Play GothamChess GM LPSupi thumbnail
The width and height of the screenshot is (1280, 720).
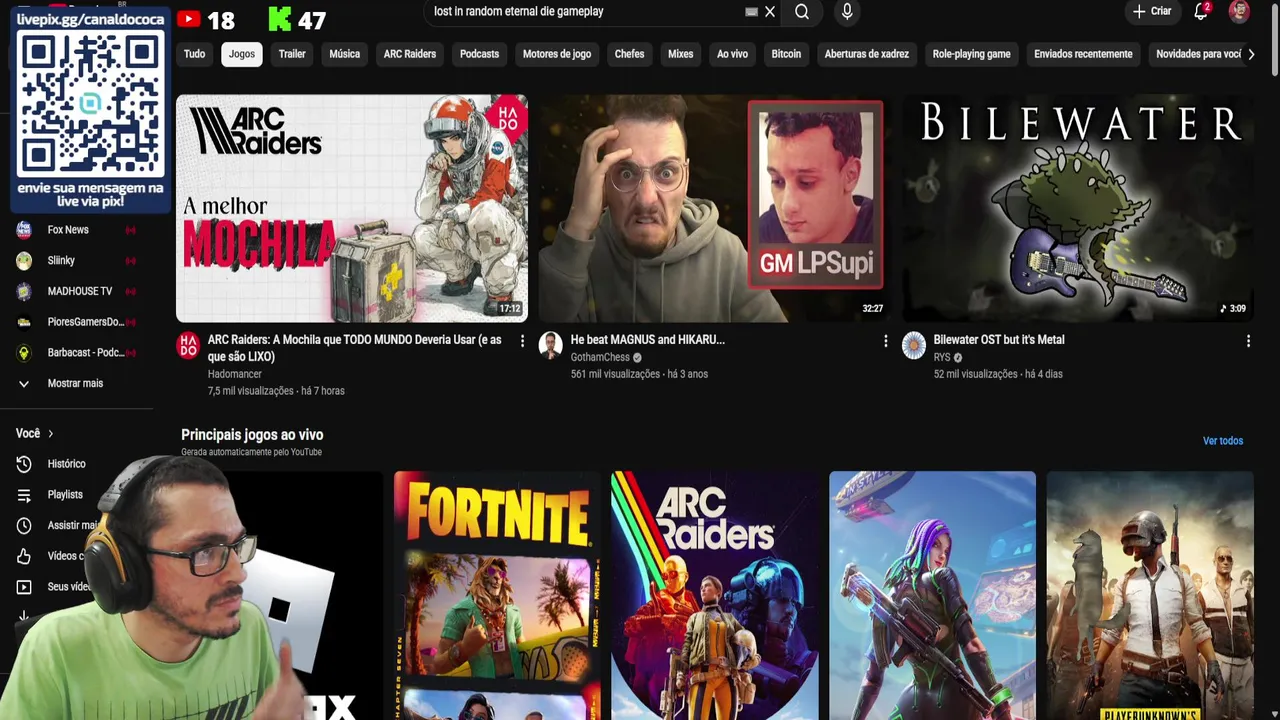(x=715, y=208)
